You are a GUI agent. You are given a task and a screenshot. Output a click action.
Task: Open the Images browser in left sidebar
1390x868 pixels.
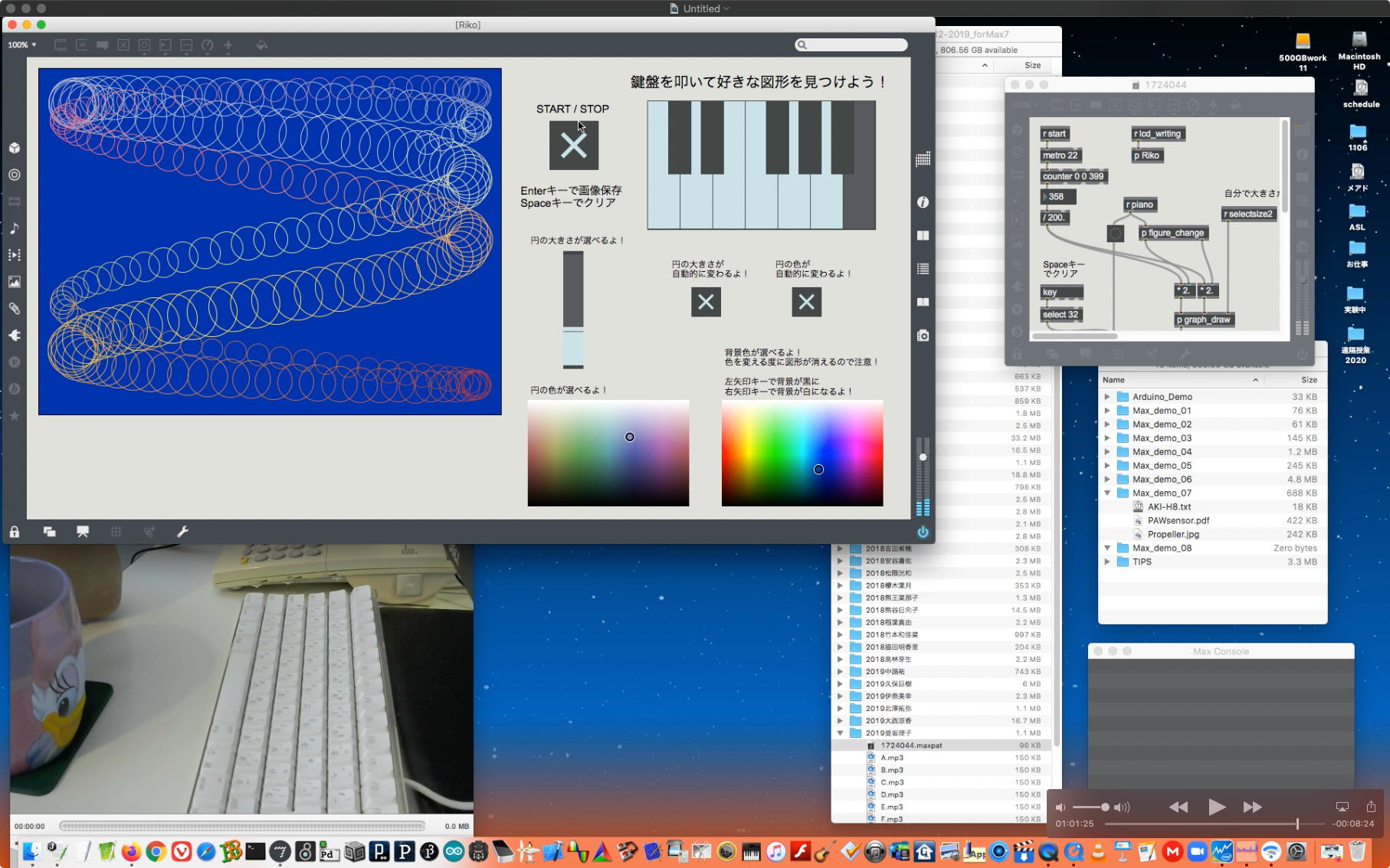click(x=15, y=282)
